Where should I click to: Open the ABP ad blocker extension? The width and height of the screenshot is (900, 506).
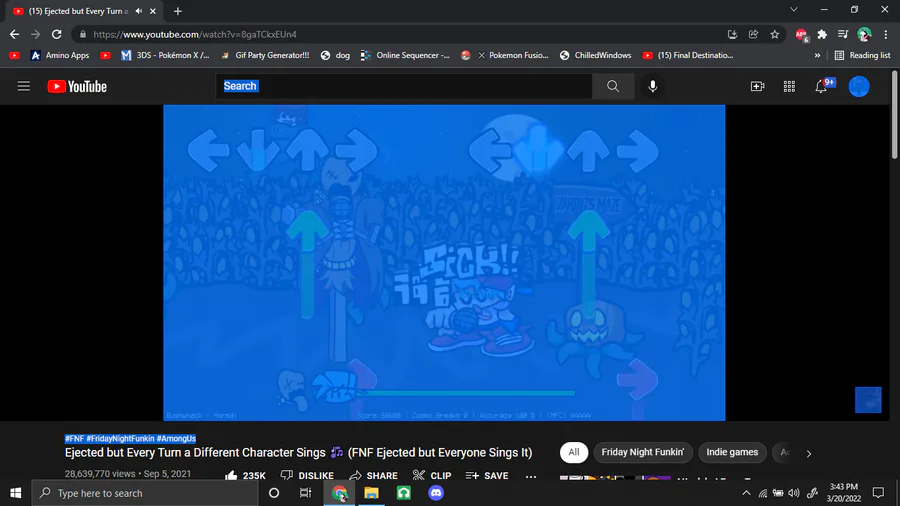click(802, 35)
